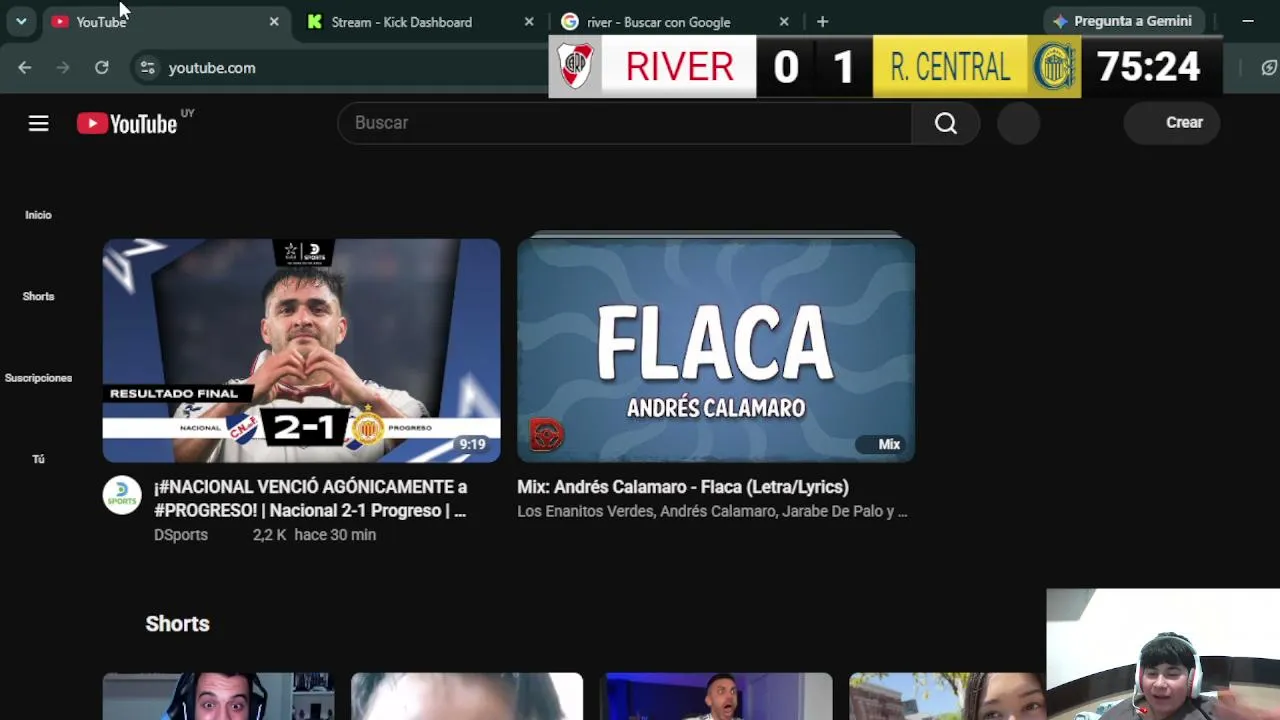Click the "2,2 K" view count

coord(270,535)
